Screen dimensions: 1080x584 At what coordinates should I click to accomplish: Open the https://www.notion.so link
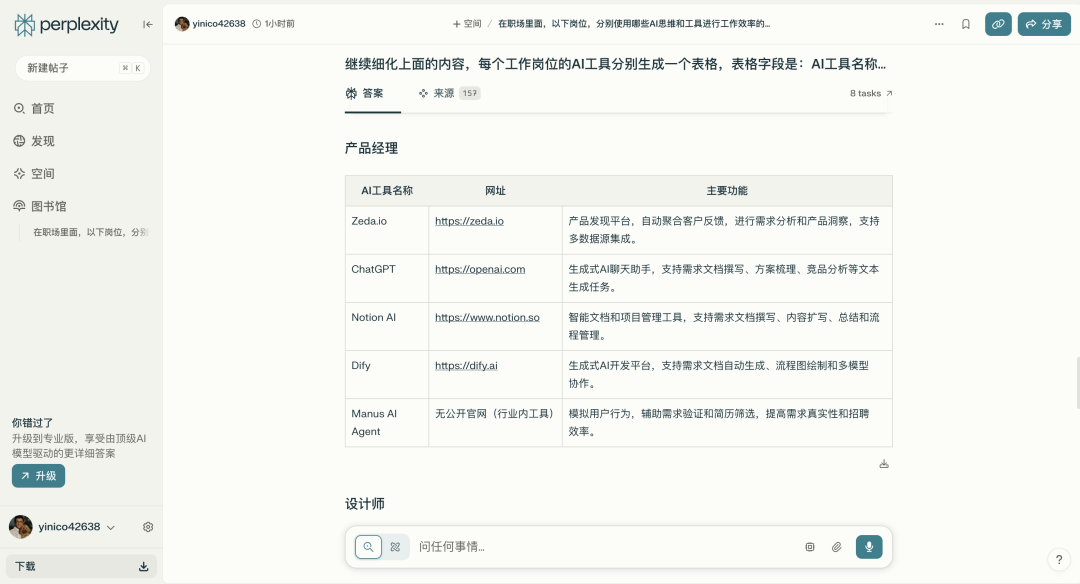(x=487, y=317)
